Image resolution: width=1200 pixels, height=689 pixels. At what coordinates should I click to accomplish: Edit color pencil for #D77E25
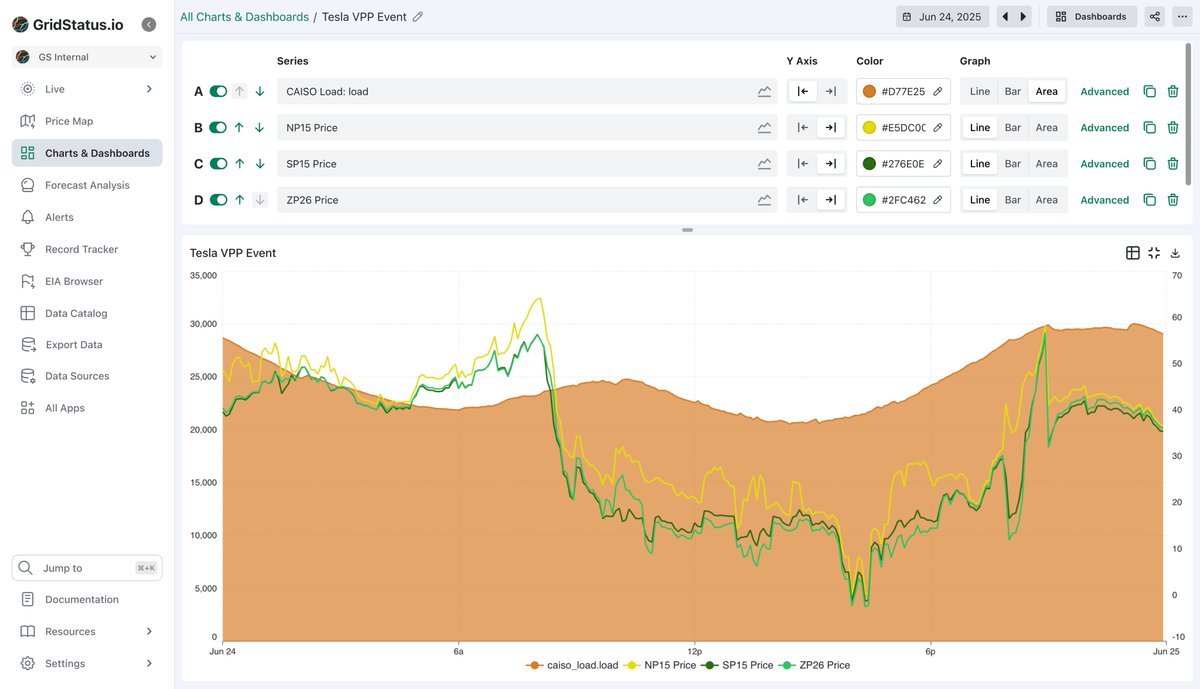click(937, 91)
